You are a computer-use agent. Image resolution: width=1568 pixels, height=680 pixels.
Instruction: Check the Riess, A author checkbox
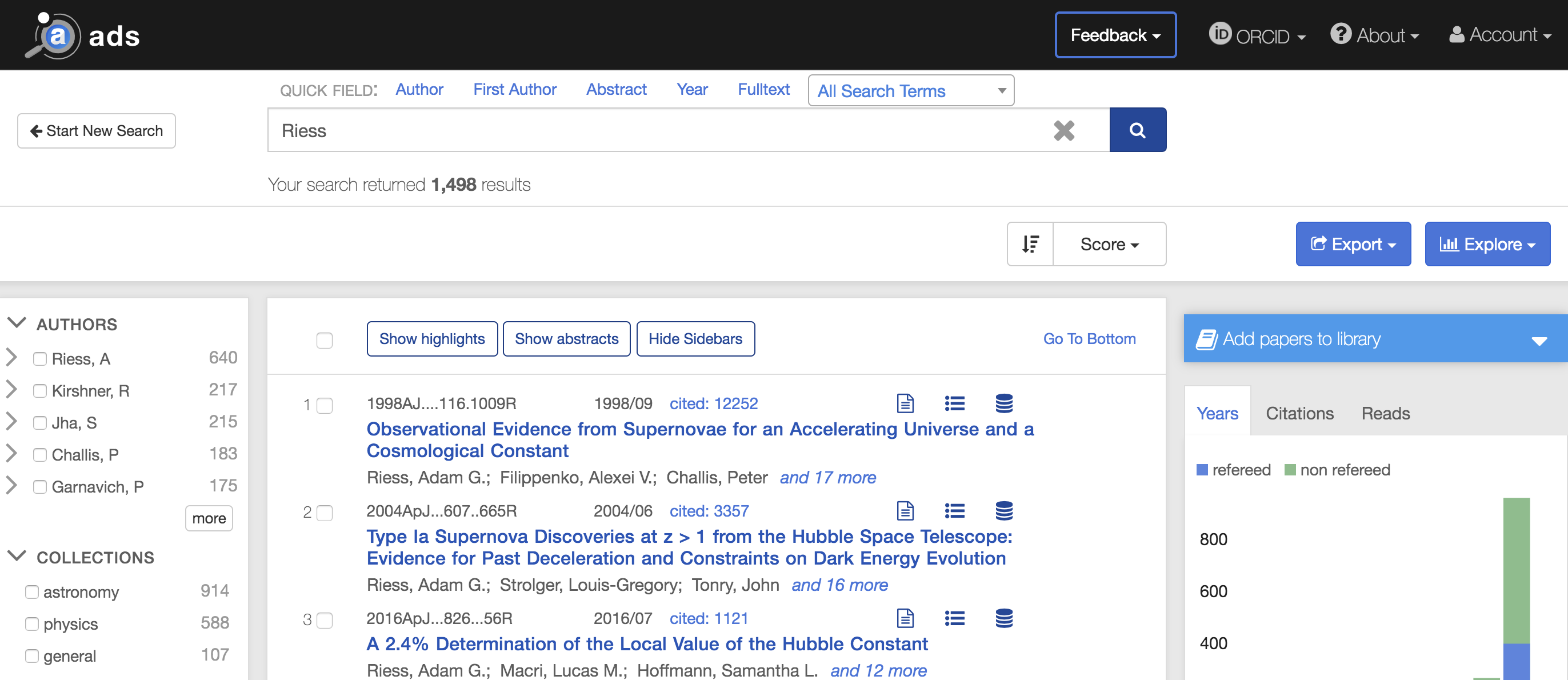point(40,358)
